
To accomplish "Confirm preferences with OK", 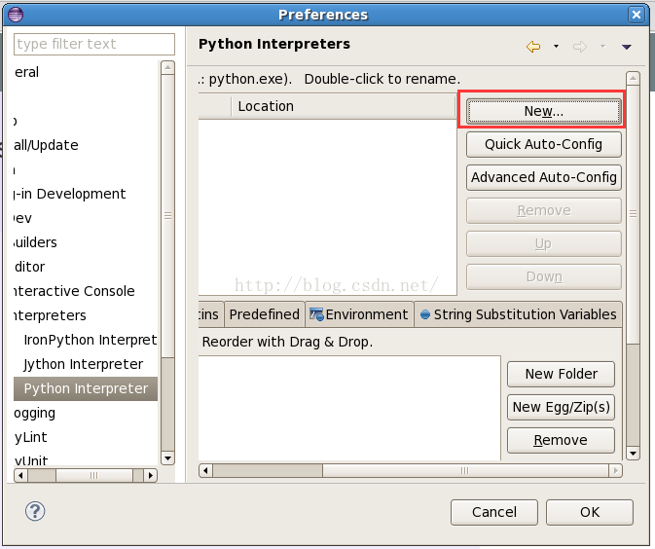I will click(589, 512).
